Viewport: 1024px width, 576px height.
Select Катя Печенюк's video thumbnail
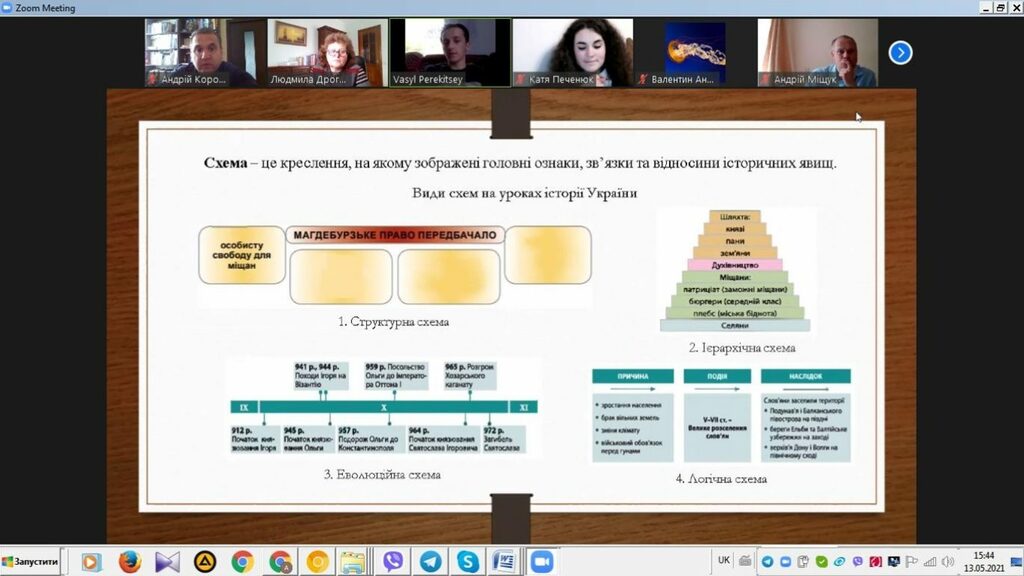coord(572,52)
